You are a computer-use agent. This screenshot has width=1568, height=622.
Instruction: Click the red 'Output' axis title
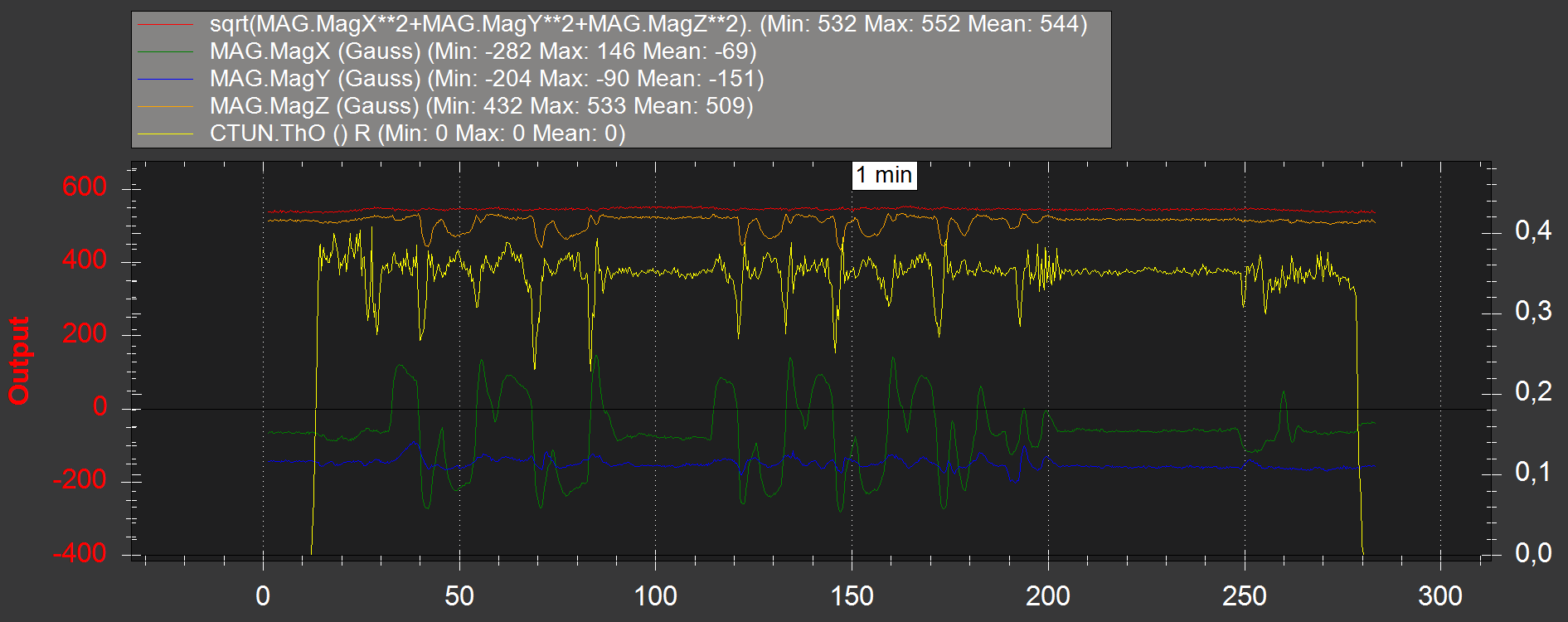[x=19, y=360]
